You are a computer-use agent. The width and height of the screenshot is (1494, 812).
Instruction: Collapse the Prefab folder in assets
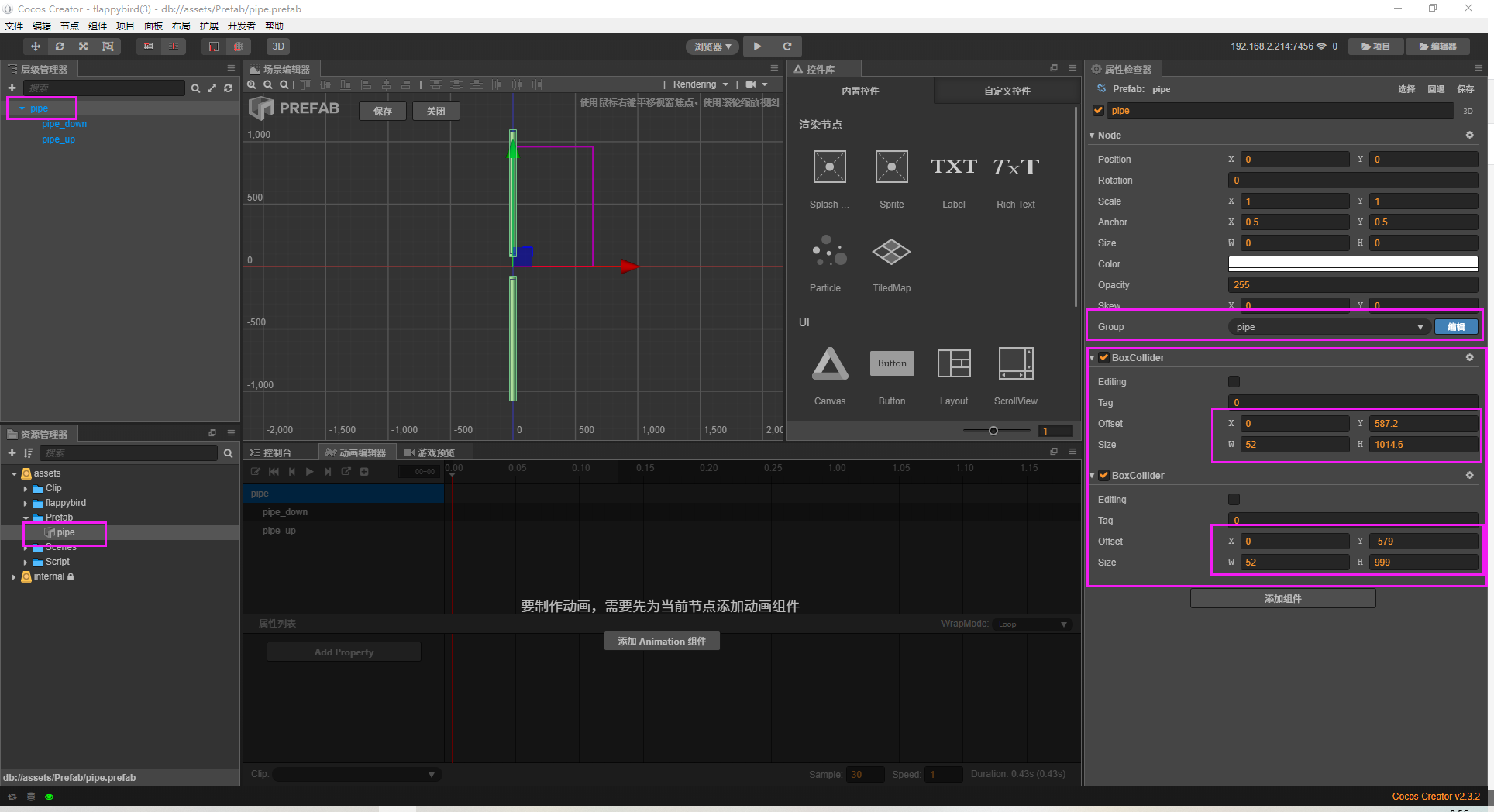26,518
